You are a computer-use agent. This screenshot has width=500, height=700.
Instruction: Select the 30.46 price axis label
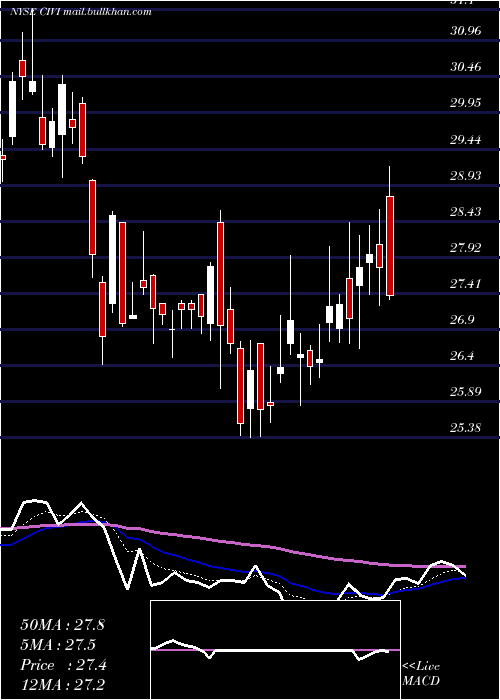click(466, 67)
